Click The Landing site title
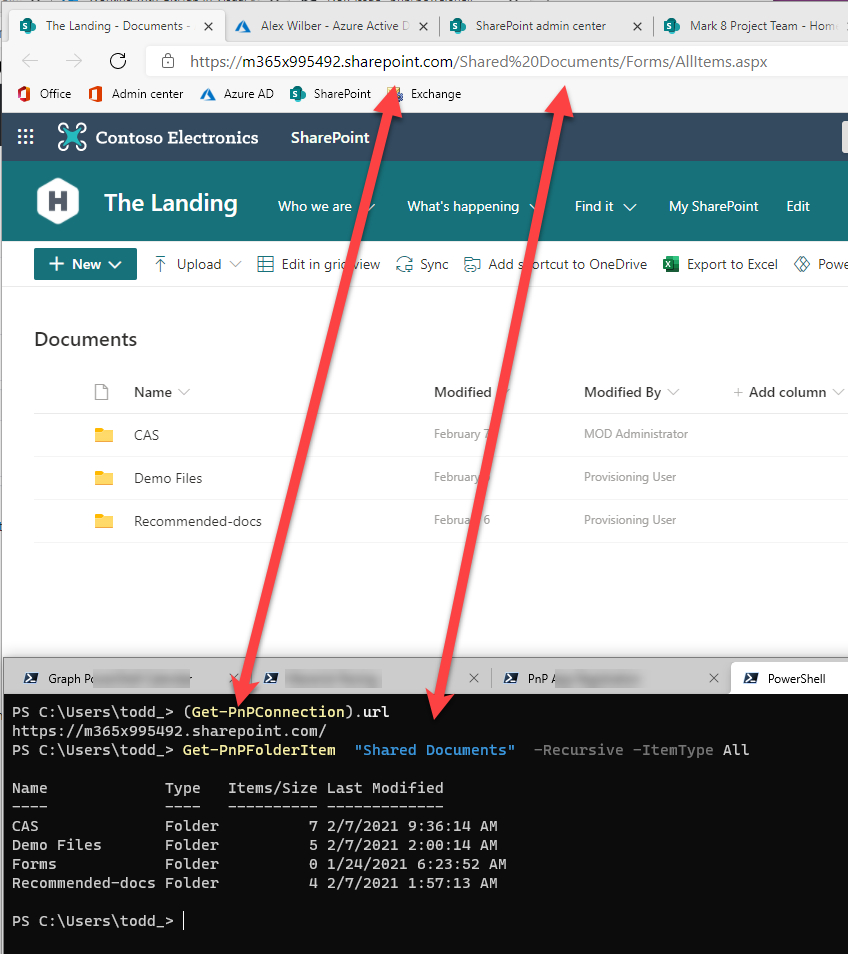The image size is (848, 954). pyautogui.click(x=171, y=203)
